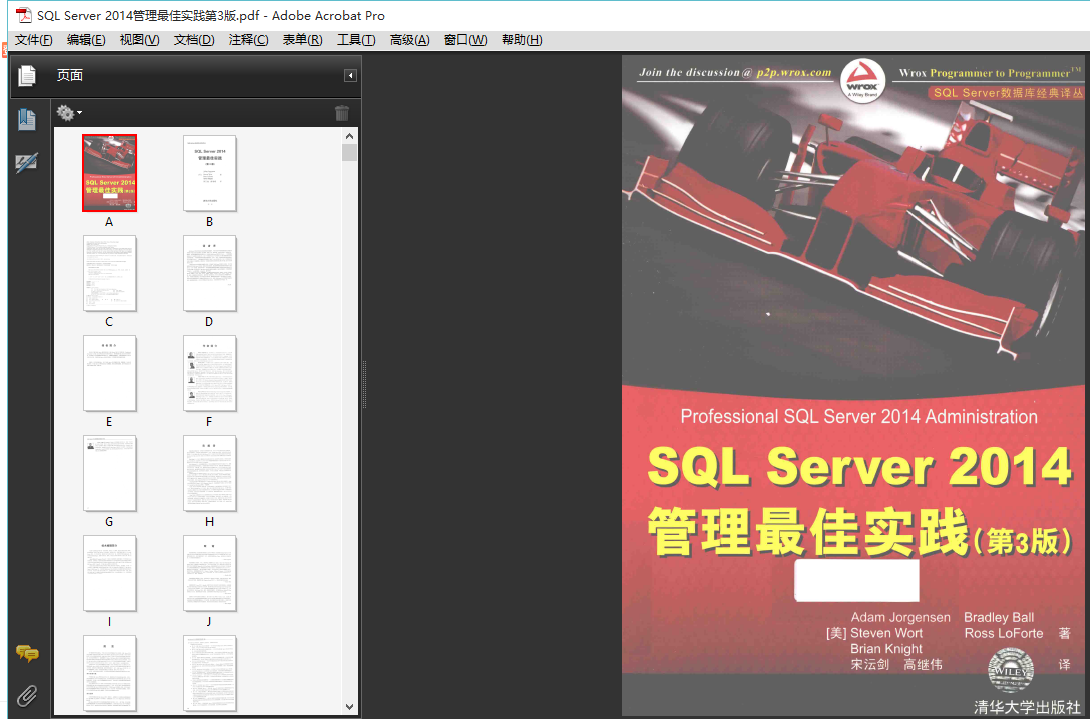Image resolution: width=1090 pixels, height=719 pixels.
Task: Open the 视图(V) menu
Action: (139, 40)
